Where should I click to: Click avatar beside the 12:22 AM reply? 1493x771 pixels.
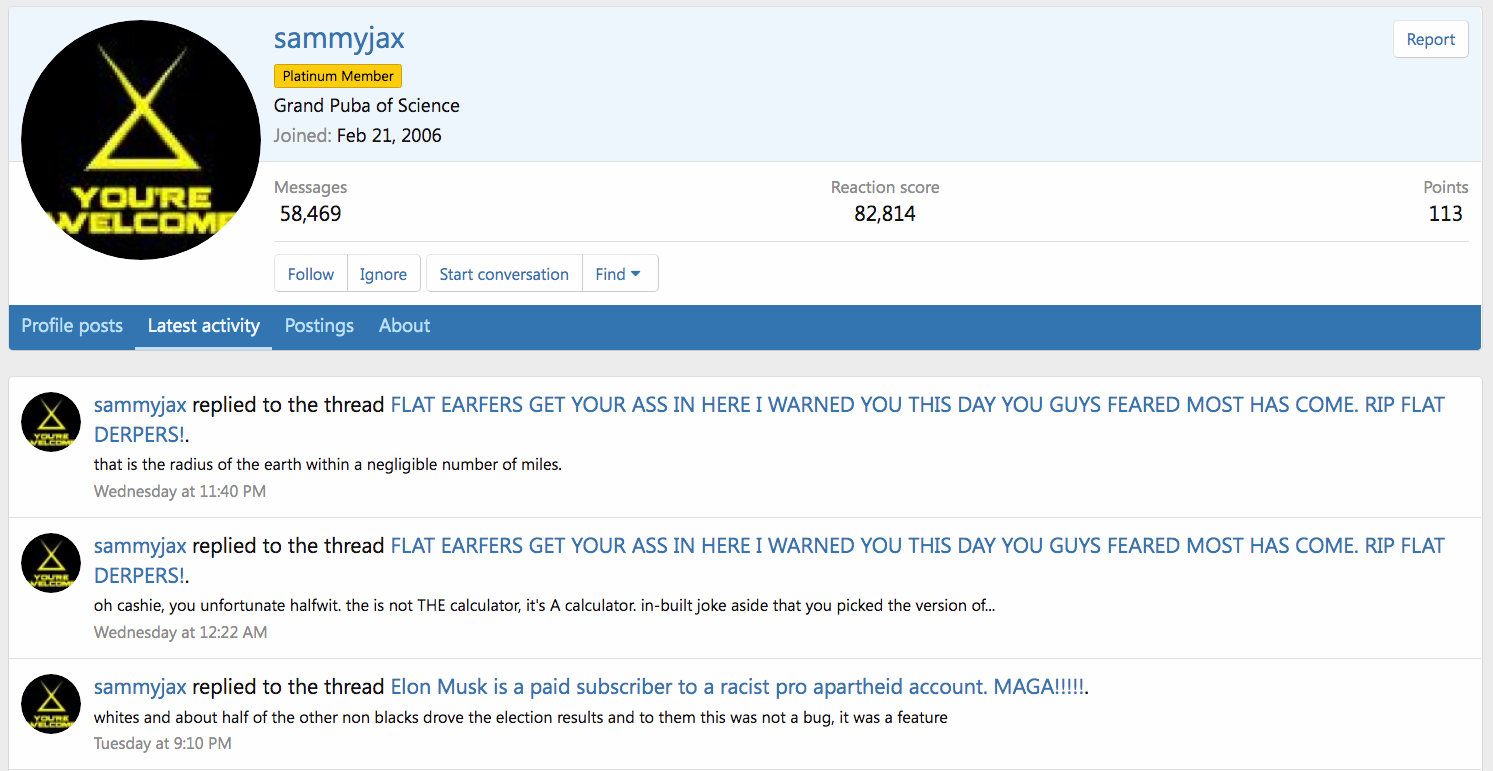(51, 563)
